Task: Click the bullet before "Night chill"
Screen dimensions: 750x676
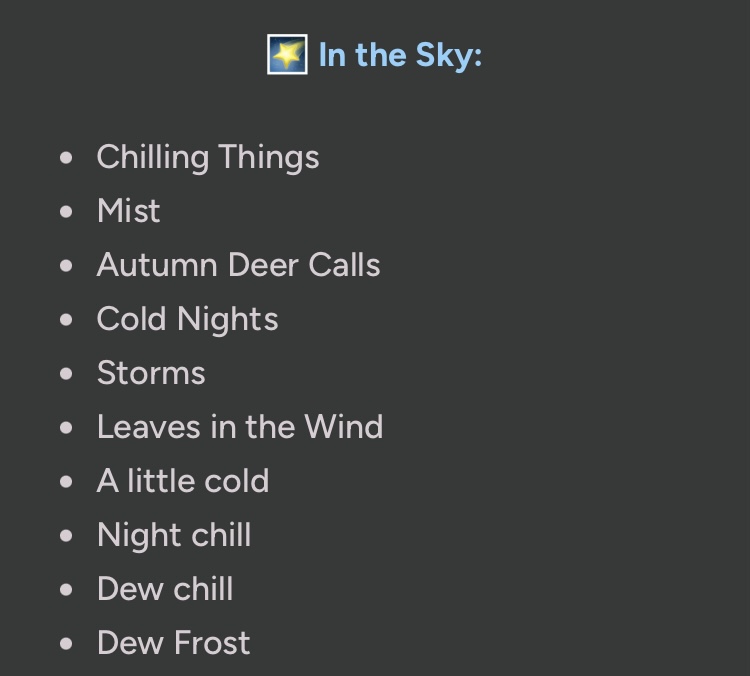Action: (67, 536)
